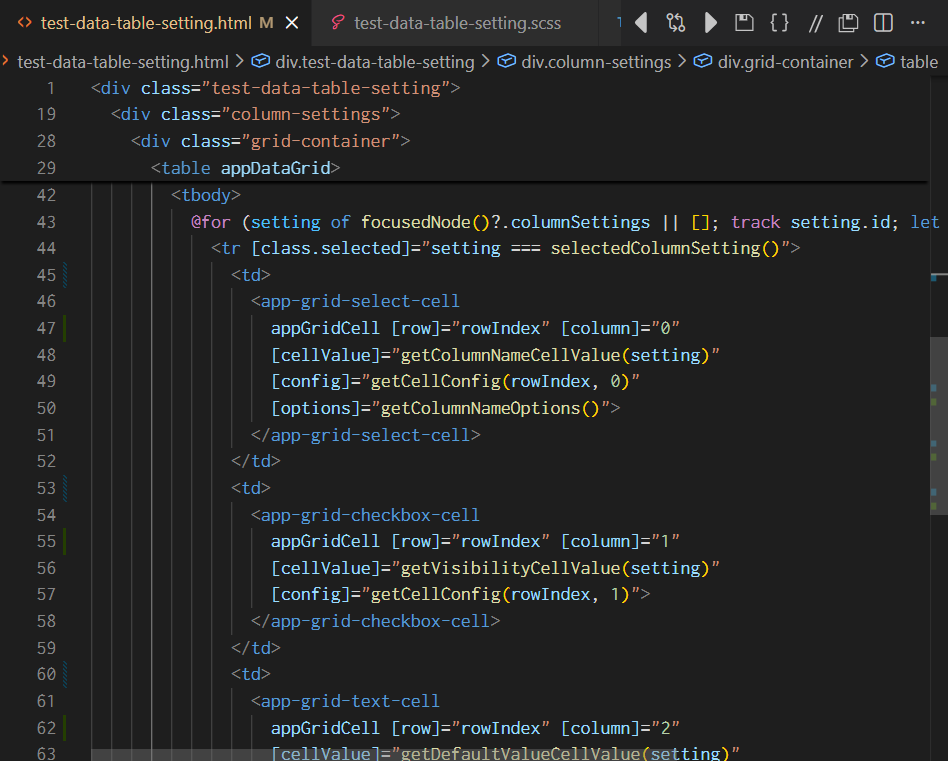Screen dimensions: 948x761
Task: Open the partially hidden third editor tab
Action: (610, 23)
